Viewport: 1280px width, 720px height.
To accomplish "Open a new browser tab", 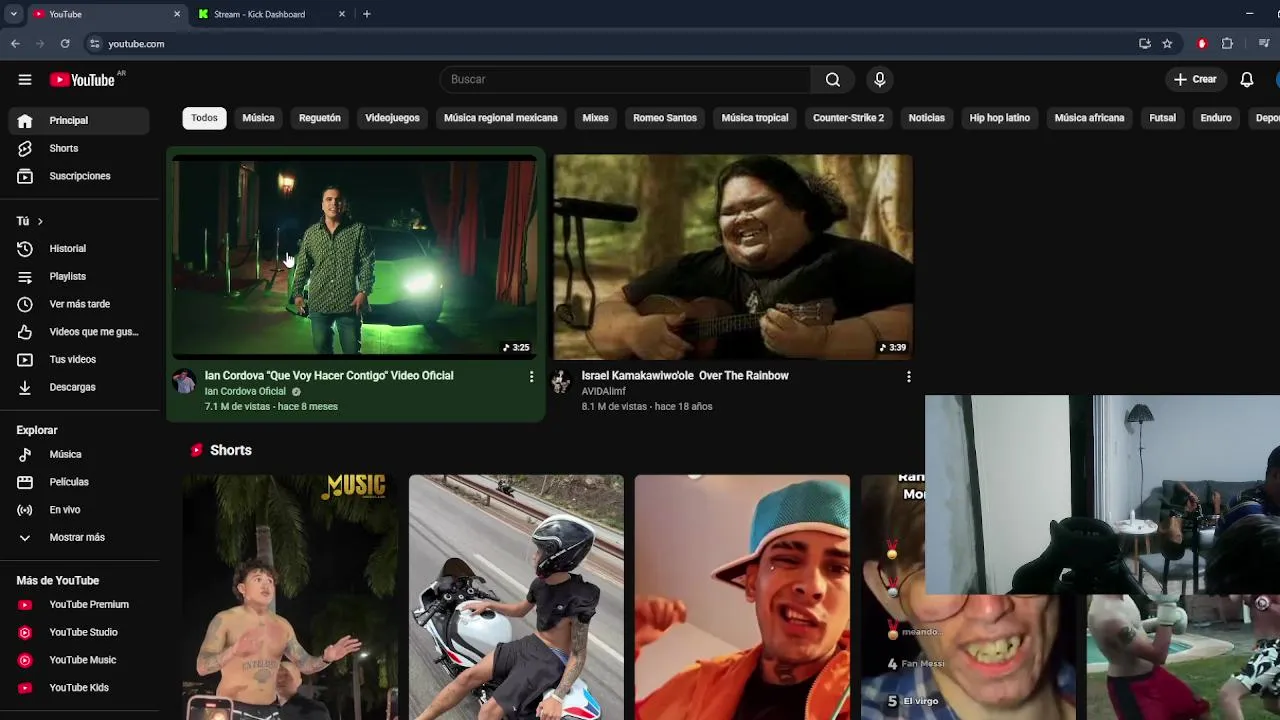I will point(367,14).
